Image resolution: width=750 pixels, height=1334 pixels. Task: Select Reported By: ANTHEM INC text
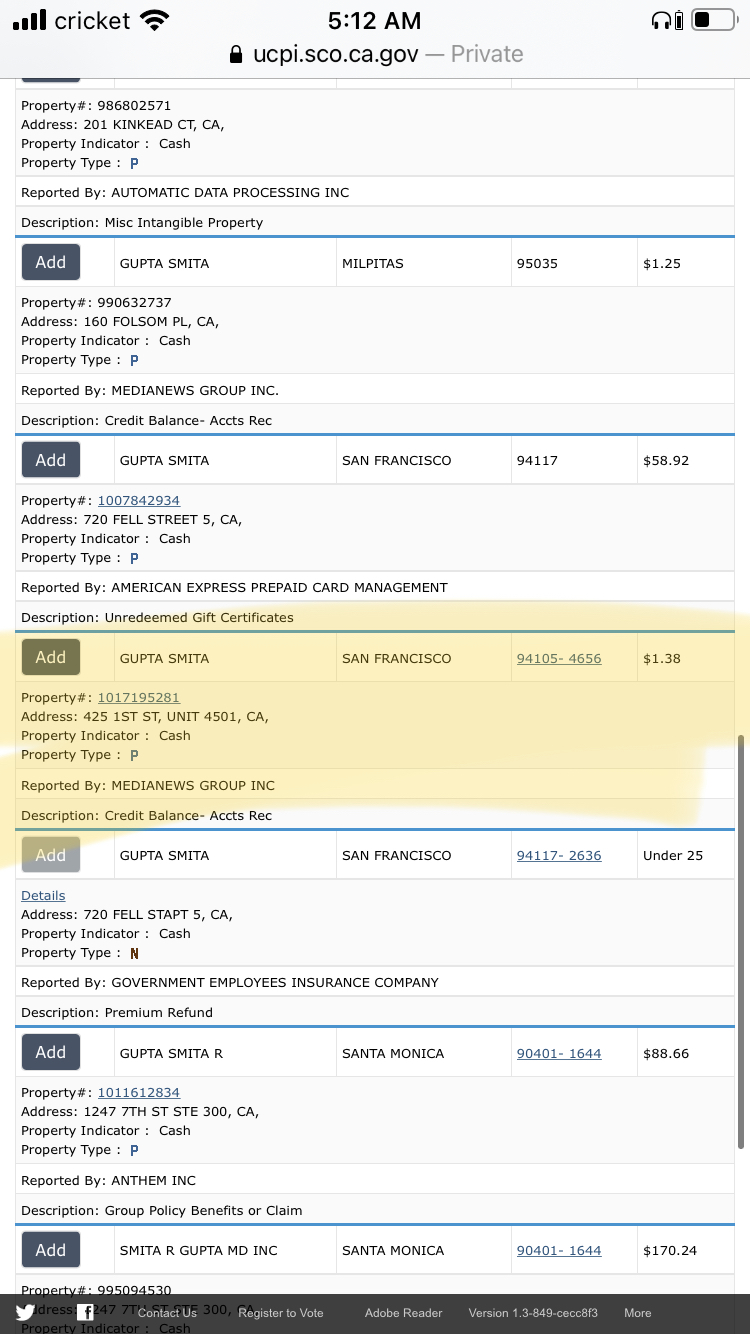(108, 1180)
